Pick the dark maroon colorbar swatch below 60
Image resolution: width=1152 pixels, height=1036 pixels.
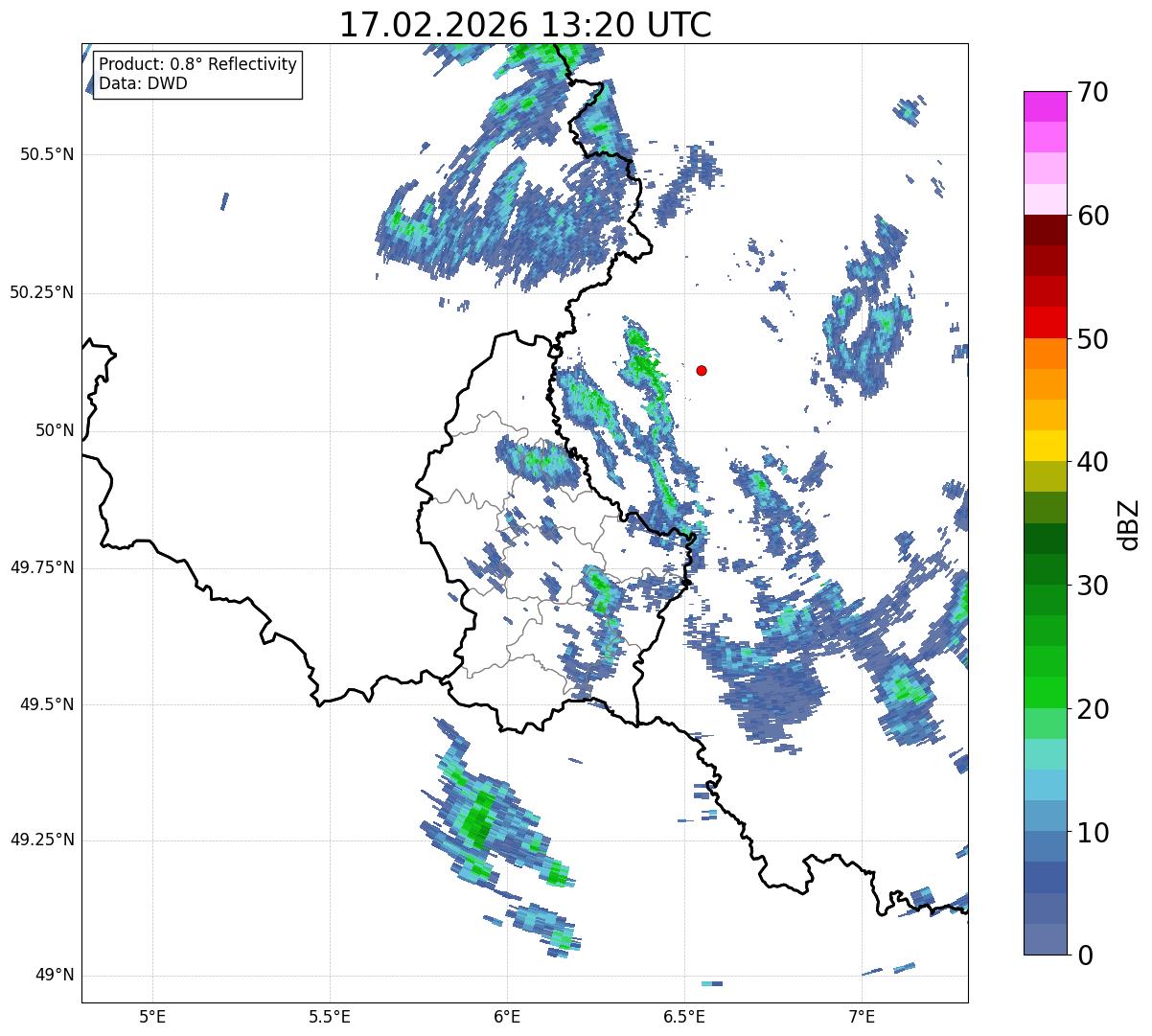coord(1045,230)
